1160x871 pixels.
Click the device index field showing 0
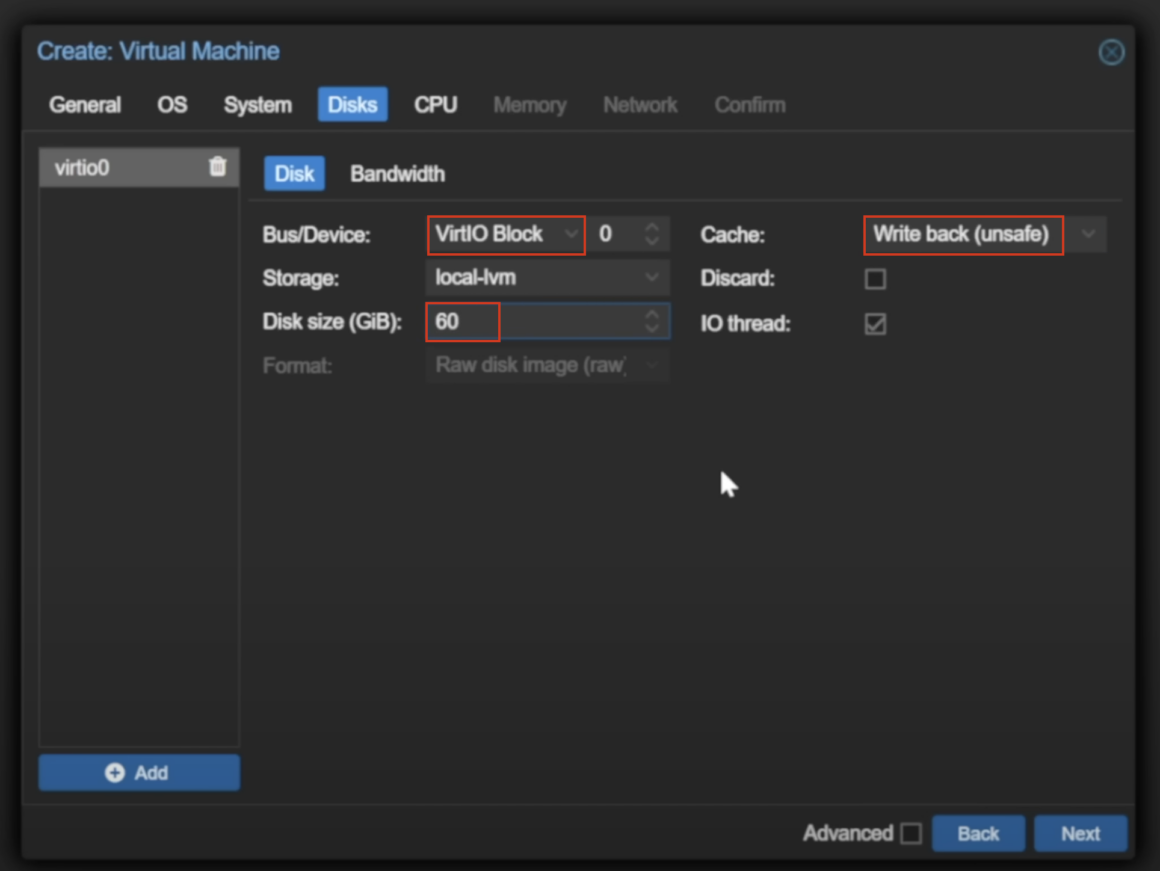click(616, 235)
